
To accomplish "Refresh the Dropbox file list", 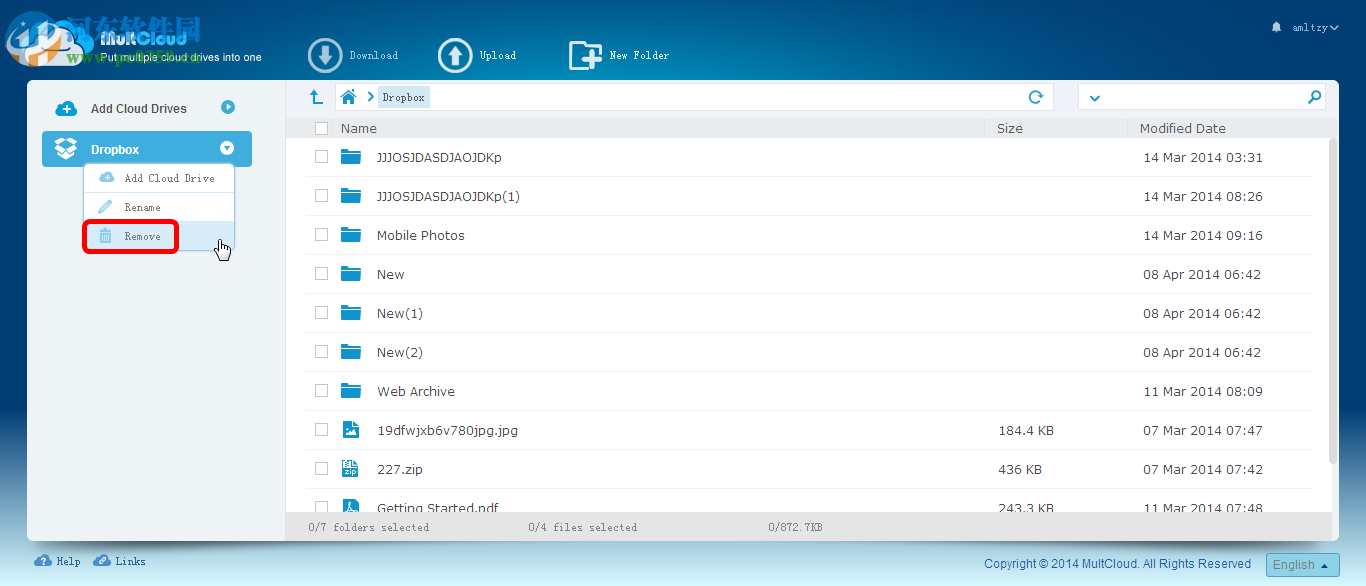I will click(1038, 96).
